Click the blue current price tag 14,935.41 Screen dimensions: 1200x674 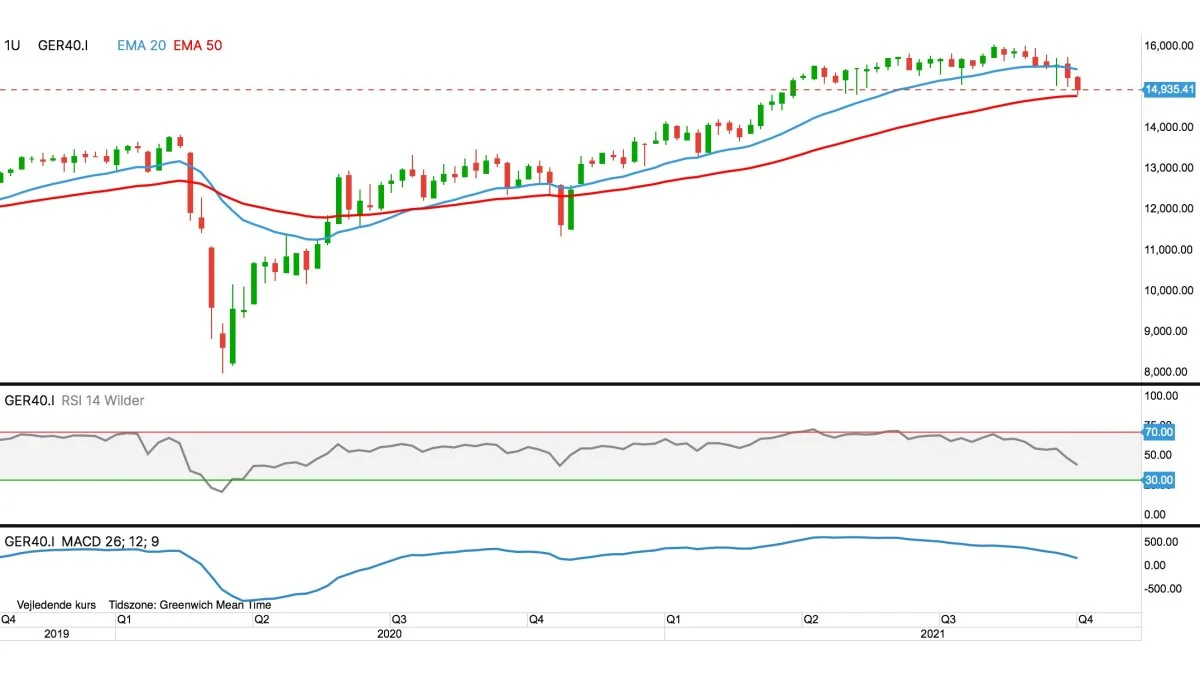(x=1171, y=90)
